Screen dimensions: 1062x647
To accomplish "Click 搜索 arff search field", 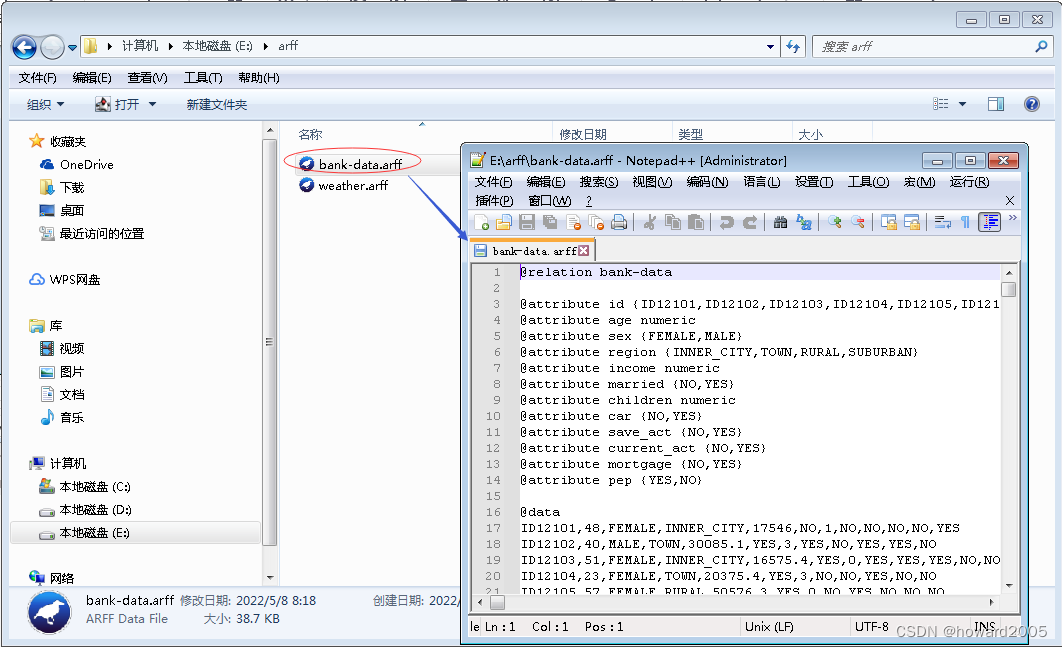I will (932, 47).
